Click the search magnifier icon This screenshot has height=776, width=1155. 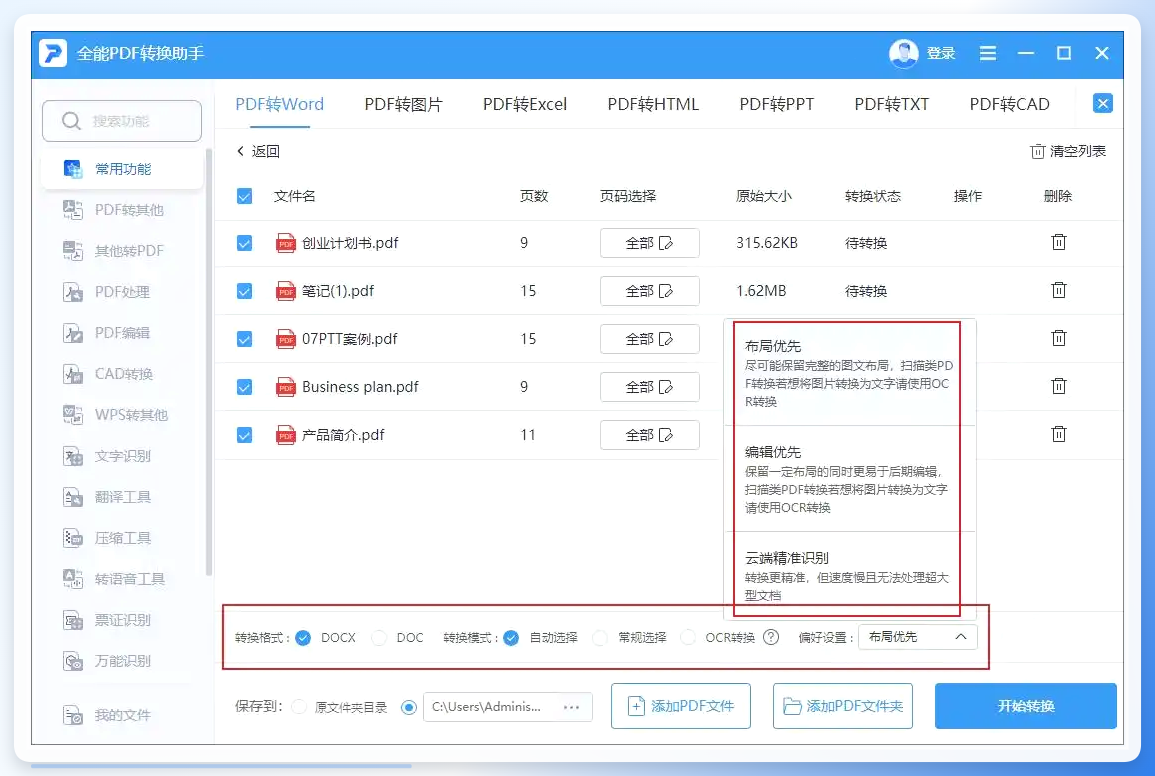pos(71,121)
